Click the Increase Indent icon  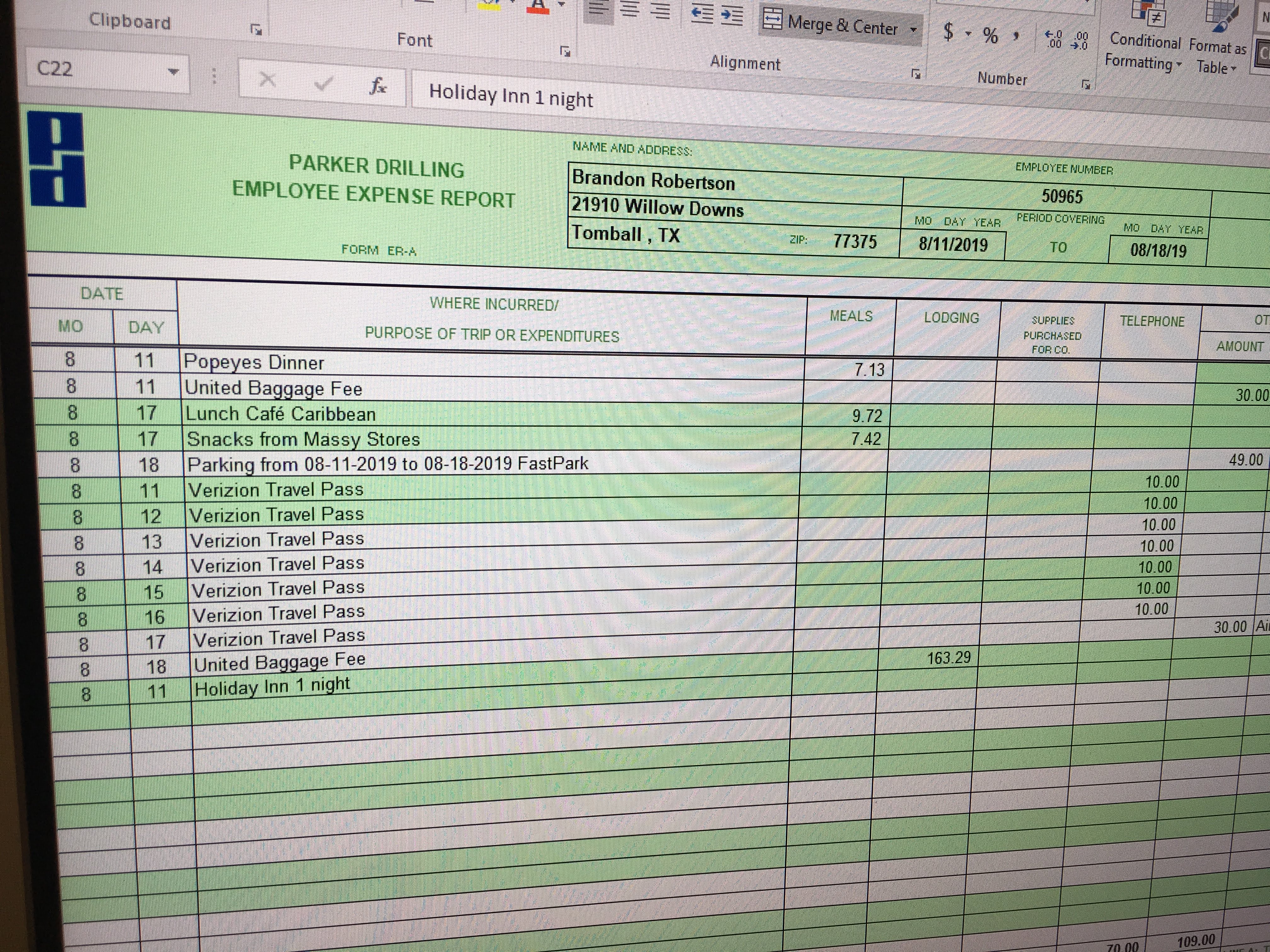pyautogui.click(x=731, y=15)
